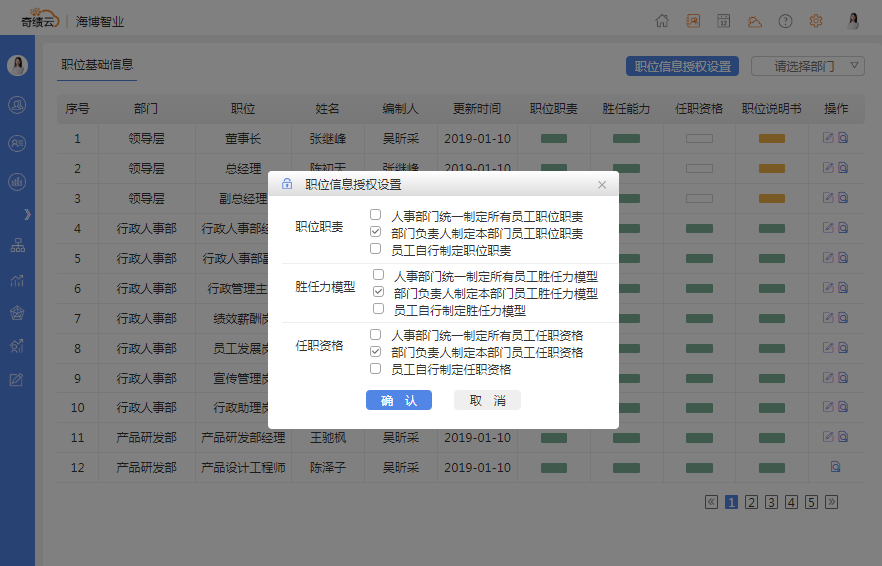Open the orange settings gear icon
Screen dimensions: 882x566
click(816, 21)
